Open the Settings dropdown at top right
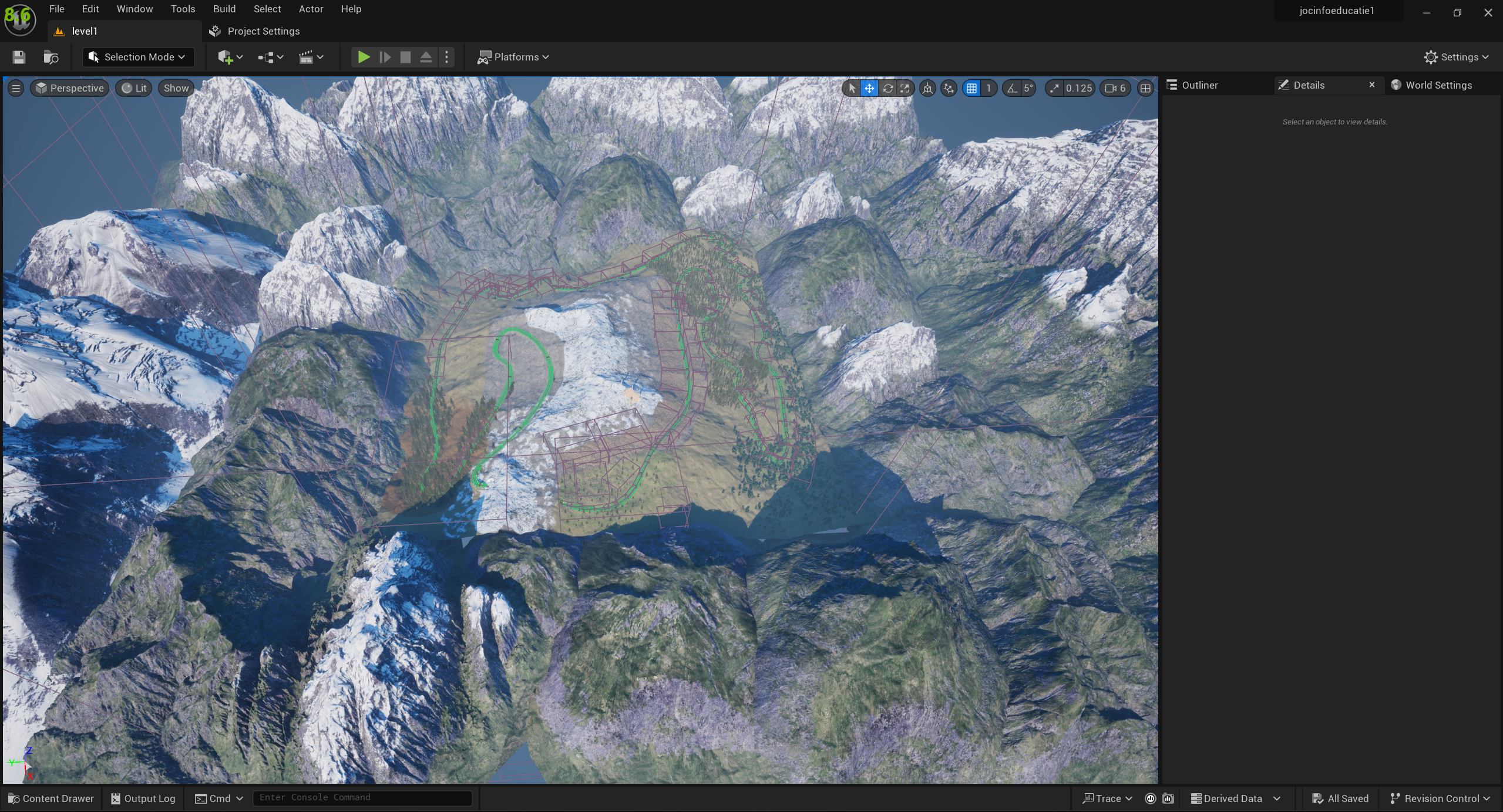 coord(1457,57)
